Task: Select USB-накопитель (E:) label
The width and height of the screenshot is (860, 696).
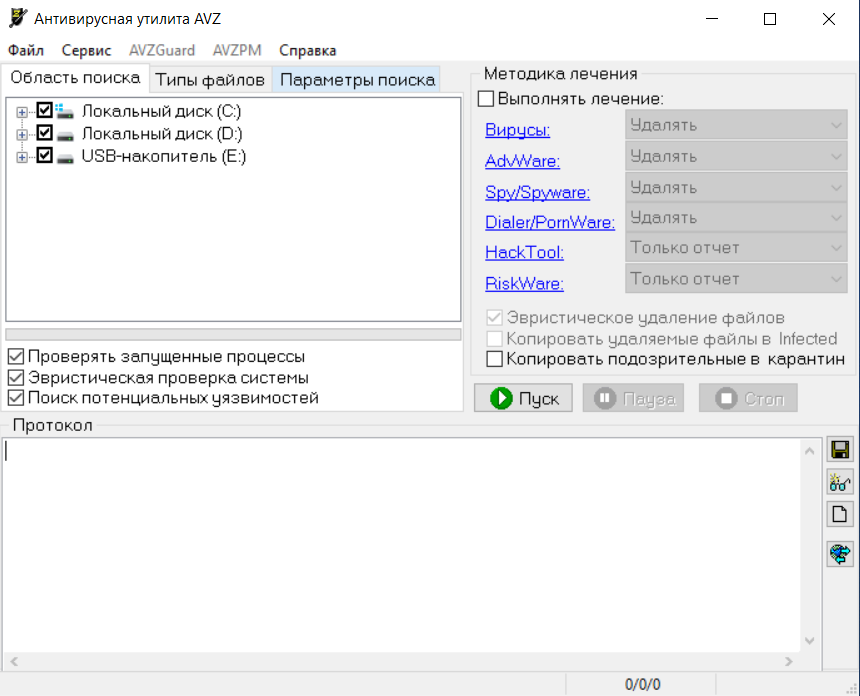Action: click(x=163, y=156)
